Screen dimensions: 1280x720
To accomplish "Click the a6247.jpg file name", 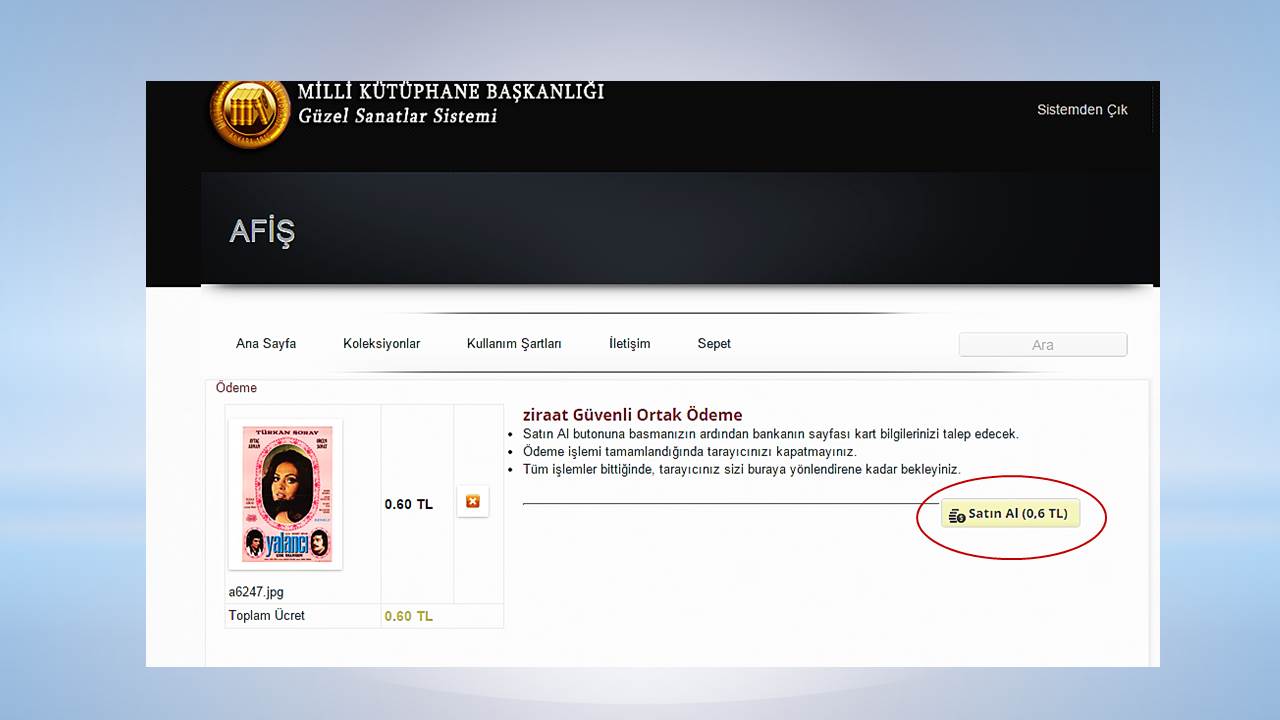I will pyautogui.click(x=256, y=592).
